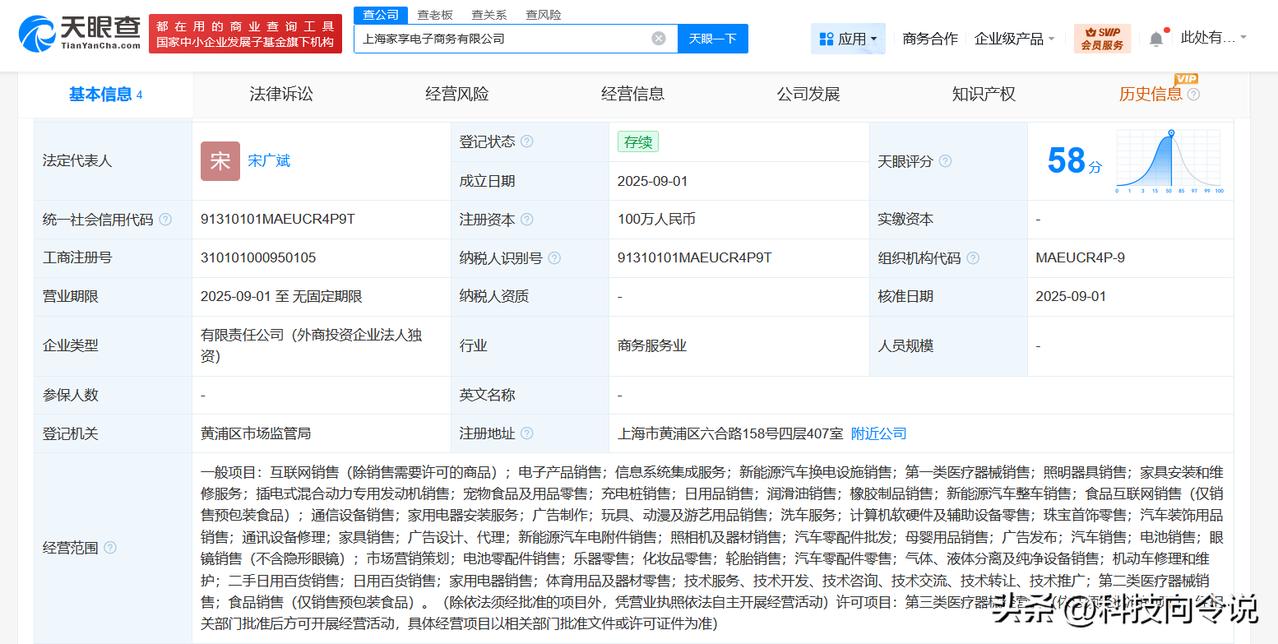The image size is (1278, 644).
Task: Expand the 企业级产品 menu
Action: [1016, 39]
